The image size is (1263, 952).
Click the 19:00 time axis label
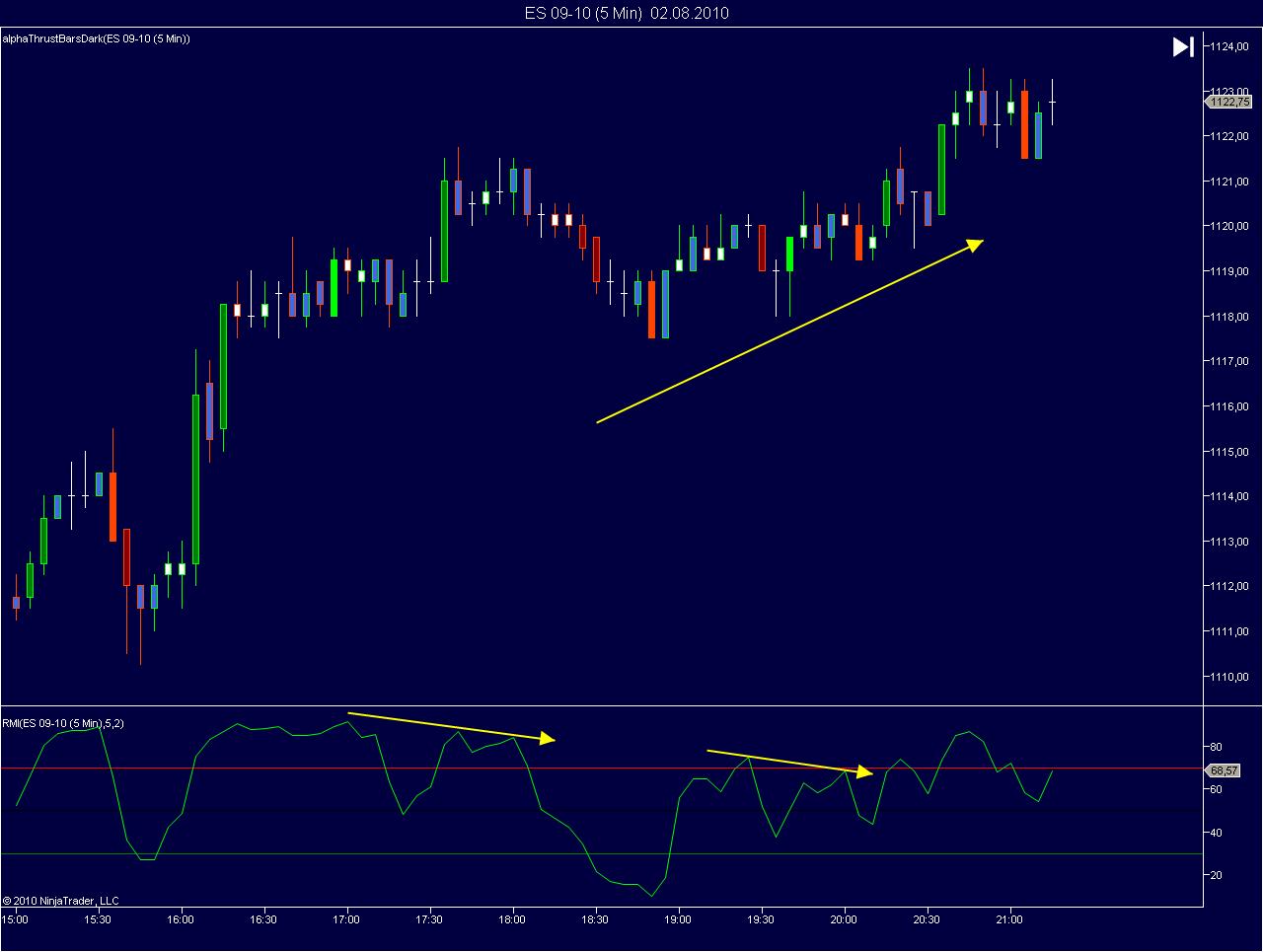pos(677,919)
